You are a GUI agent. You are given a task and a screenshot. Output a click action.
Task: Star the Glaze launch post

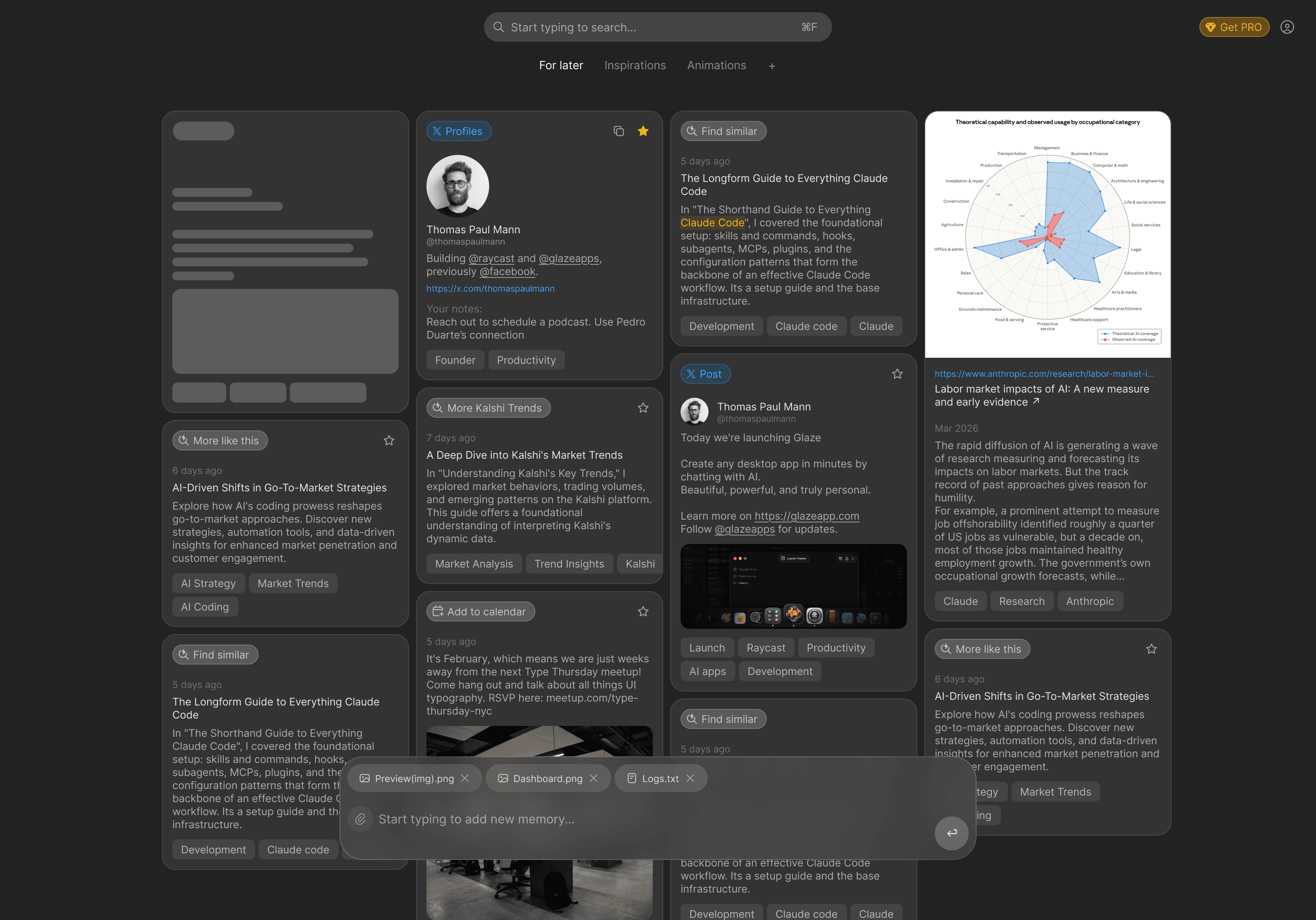[x=897, y=374]
